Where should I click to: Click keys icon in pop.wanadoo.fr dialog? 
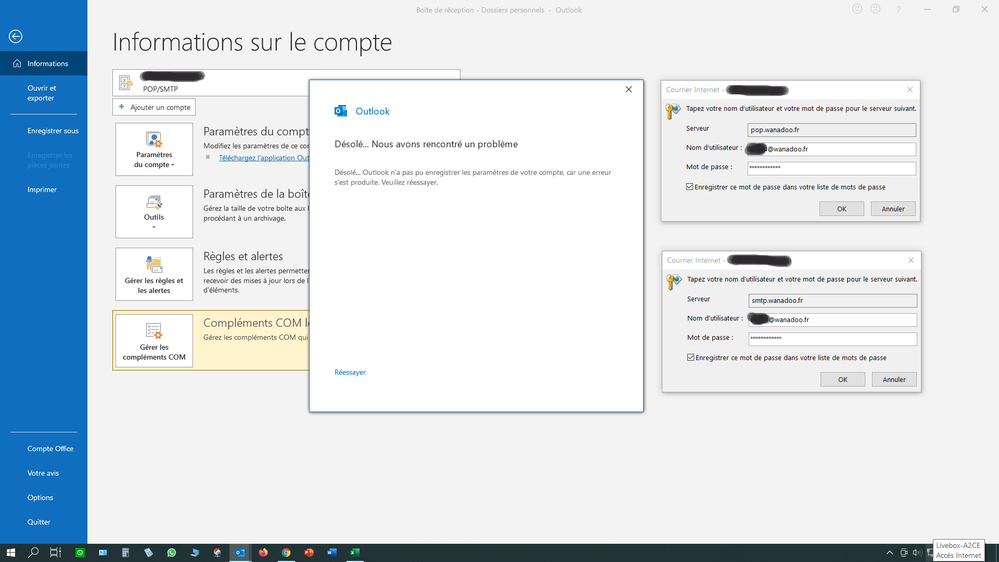coord(673,112)
